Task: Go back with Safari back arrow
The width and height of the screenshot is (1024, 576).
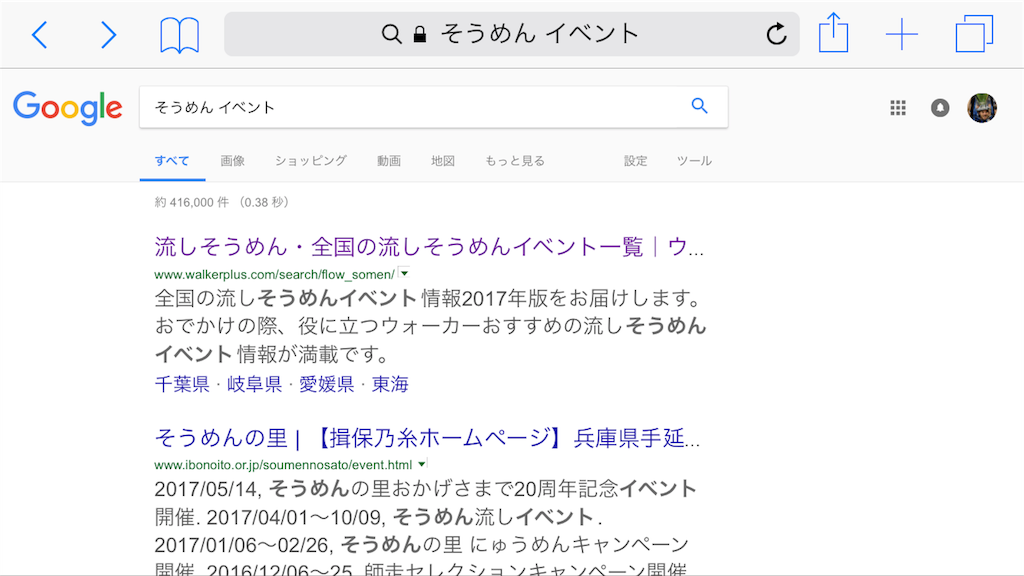Action: tap(40, 35)
